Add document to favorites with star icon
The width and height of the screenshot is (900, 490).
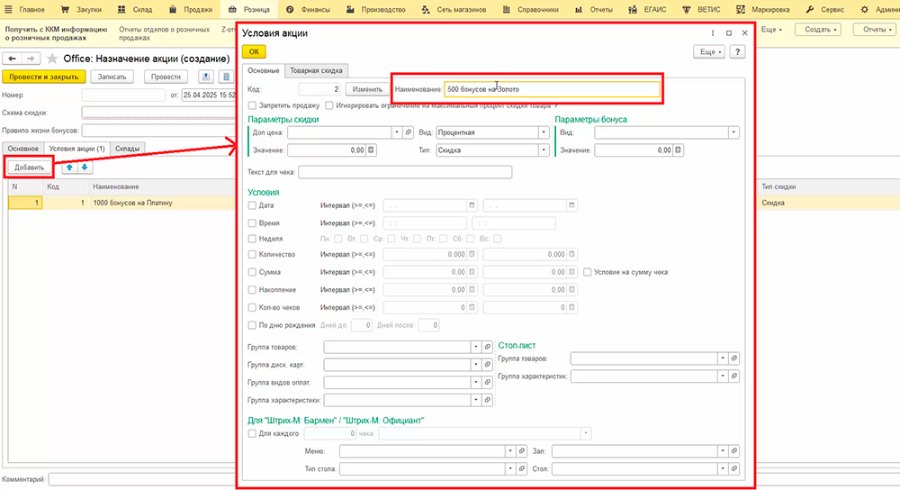(52, 59)
